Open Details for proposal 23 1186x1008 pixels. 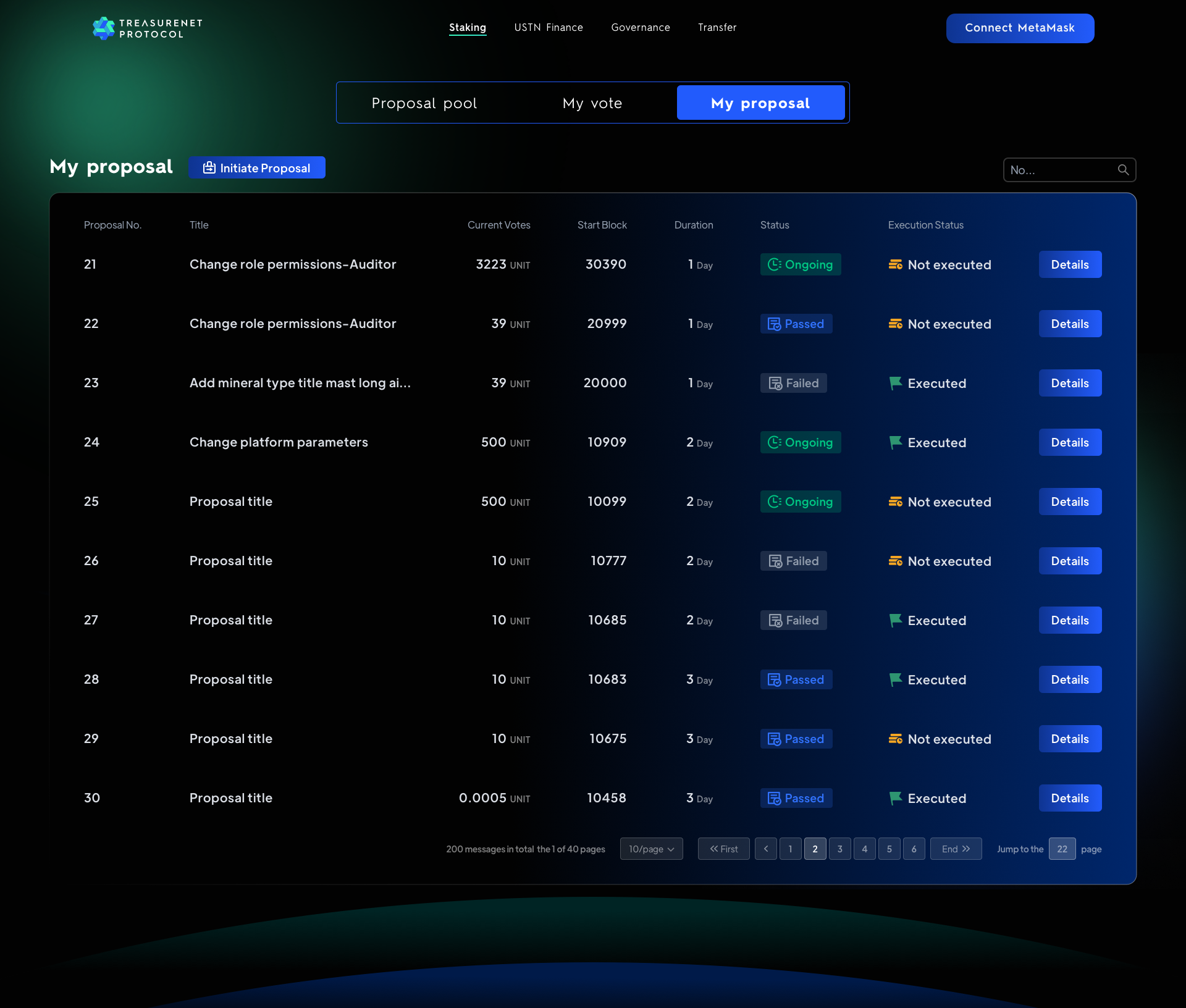1070,383
